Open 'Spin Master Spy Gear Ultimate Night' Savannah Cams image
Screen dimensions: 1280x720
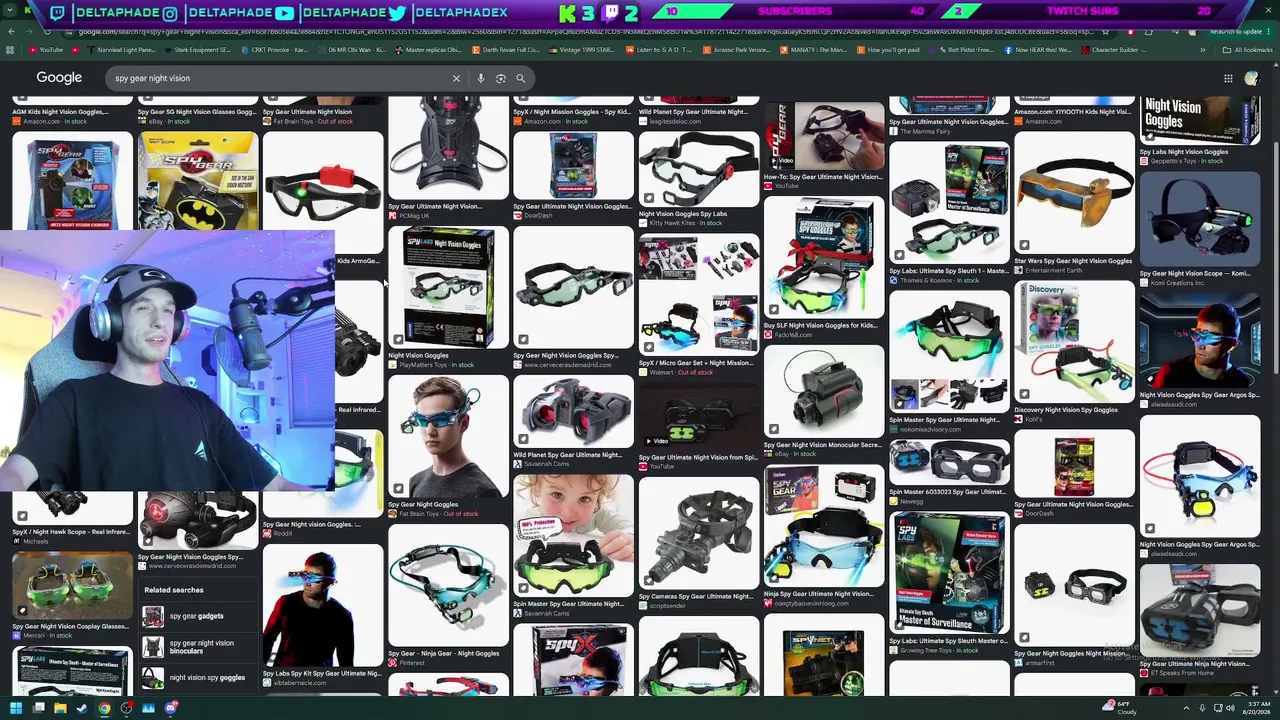(x=573, y=536)
